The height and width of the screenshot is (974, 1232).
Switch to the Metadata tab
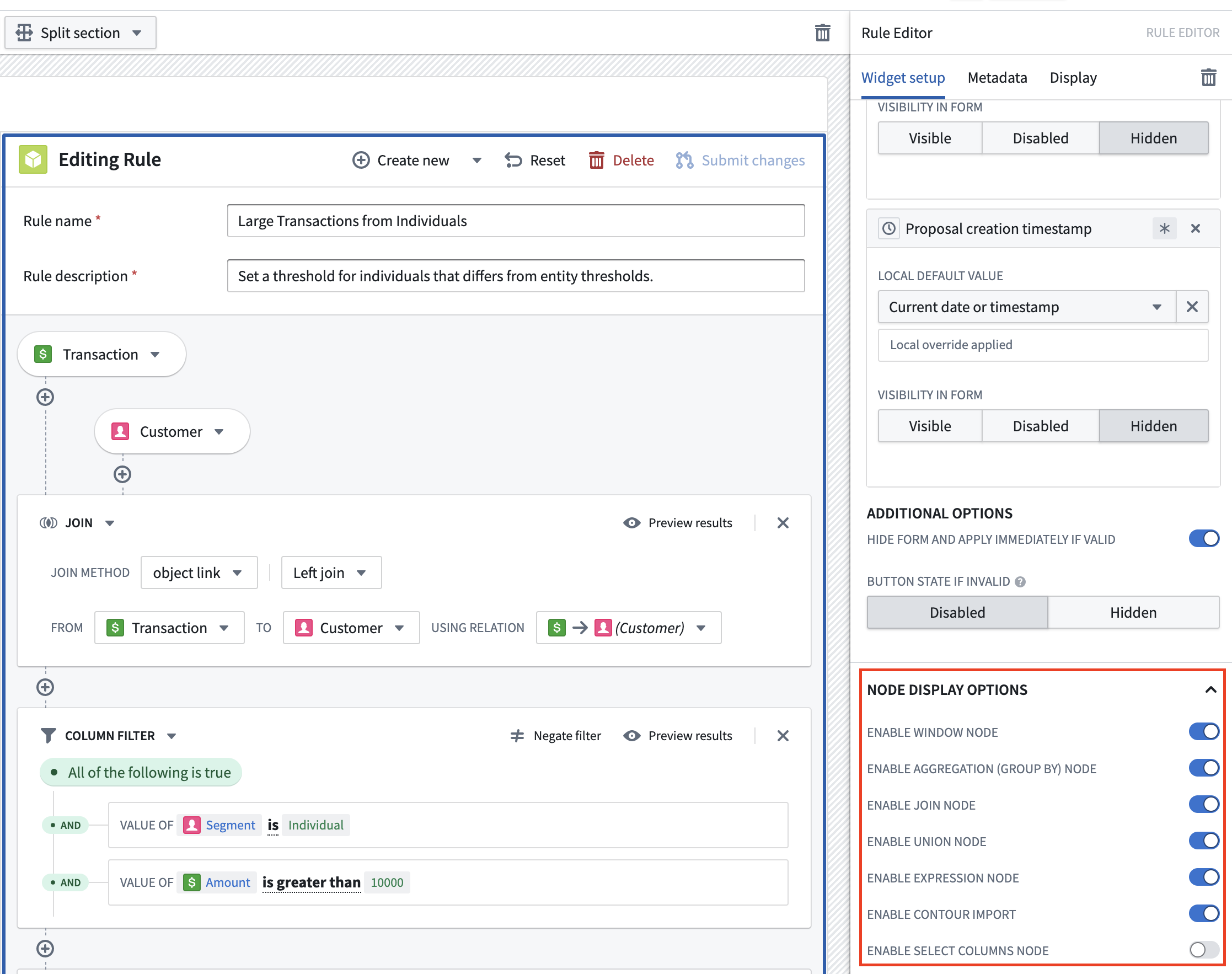[997, 78]
